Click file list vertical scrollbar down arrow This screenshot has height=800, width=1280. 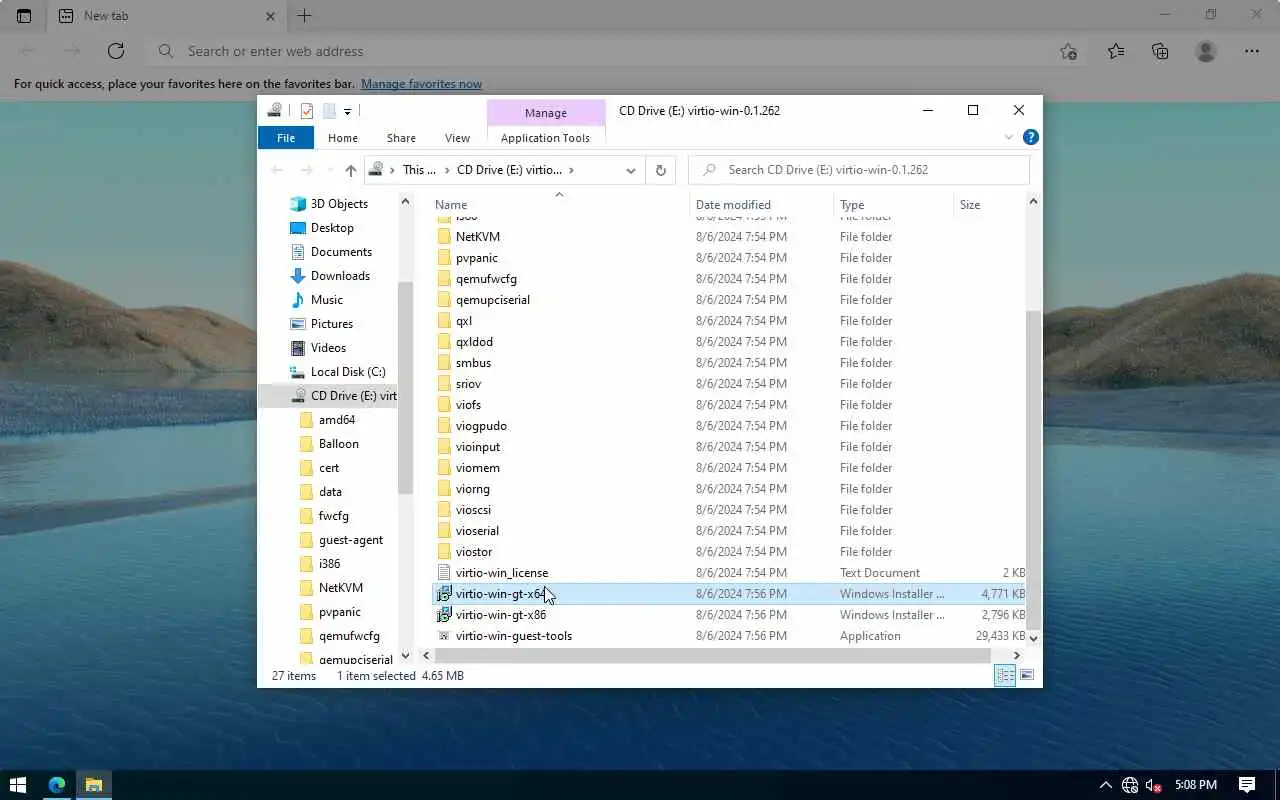point(1033,637)
